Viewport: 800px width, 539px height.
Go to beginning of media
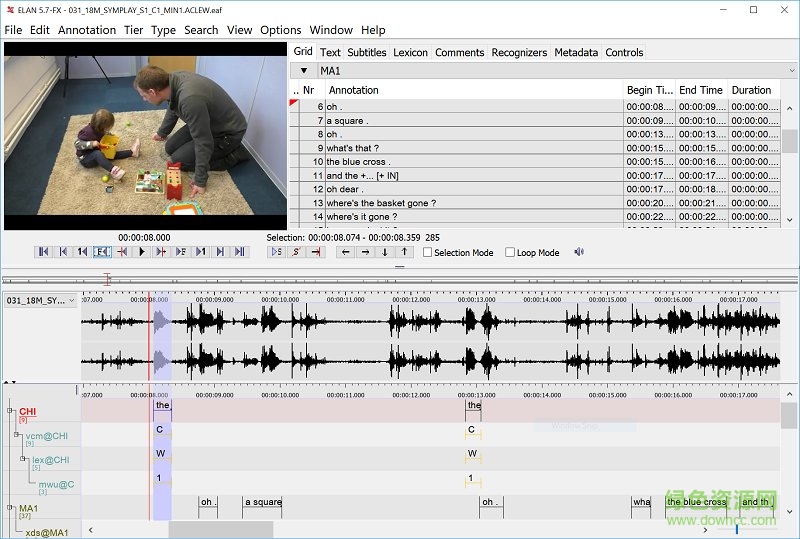44,252
